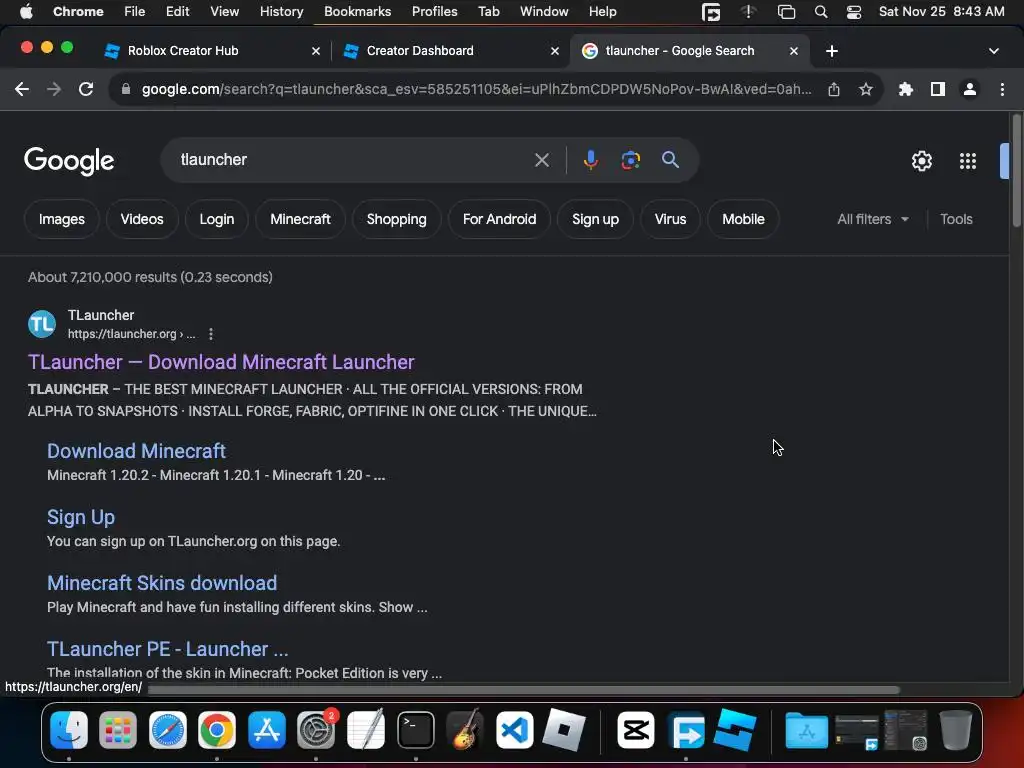Open TLauncher — Download Minecraft Launcher result
Viewport: 1024px width, 768px height.
pyautogui.click(x=221, y=362)
